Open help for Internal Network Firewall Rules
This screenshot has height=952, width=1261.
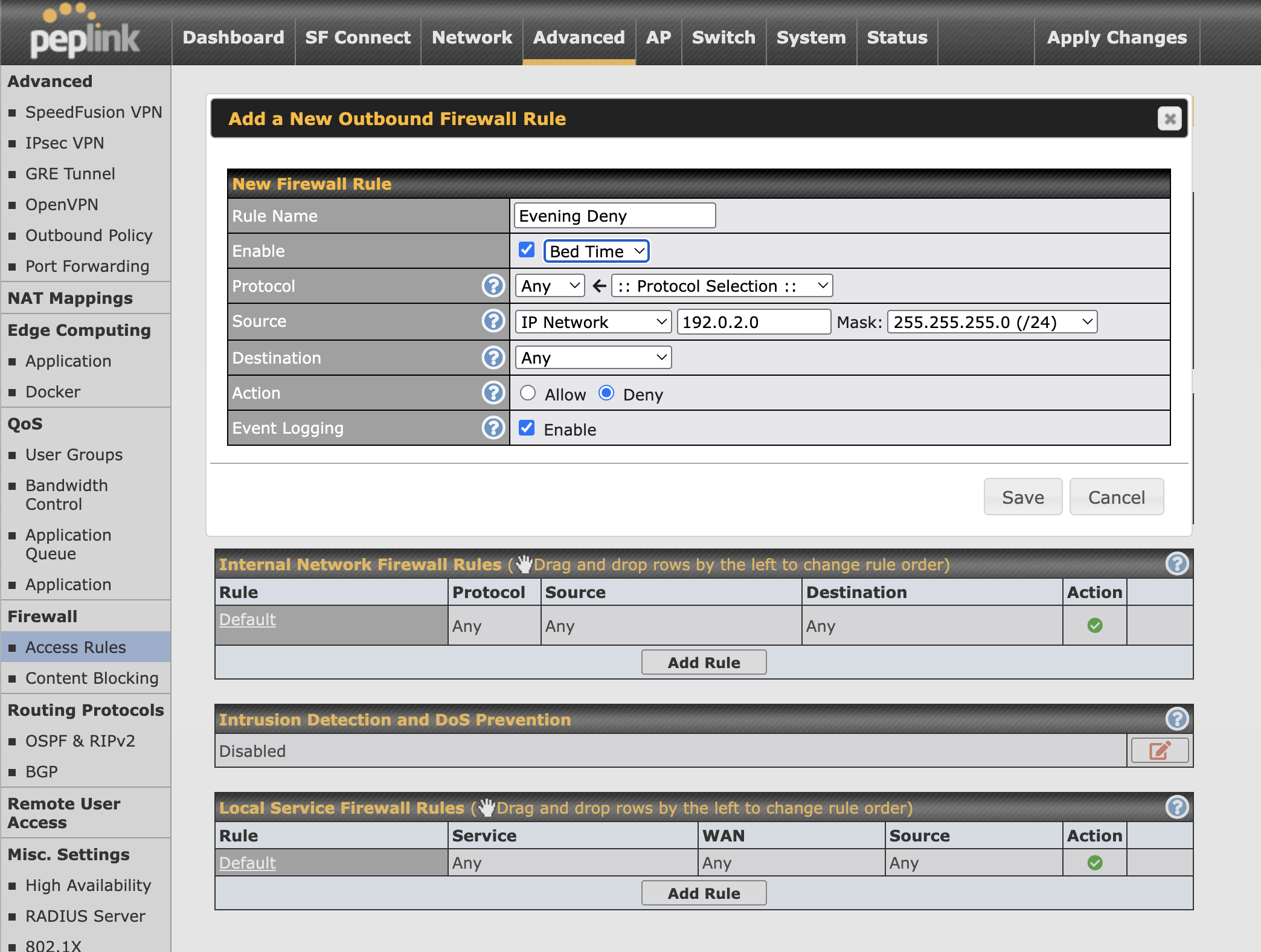click(1176, 564)
